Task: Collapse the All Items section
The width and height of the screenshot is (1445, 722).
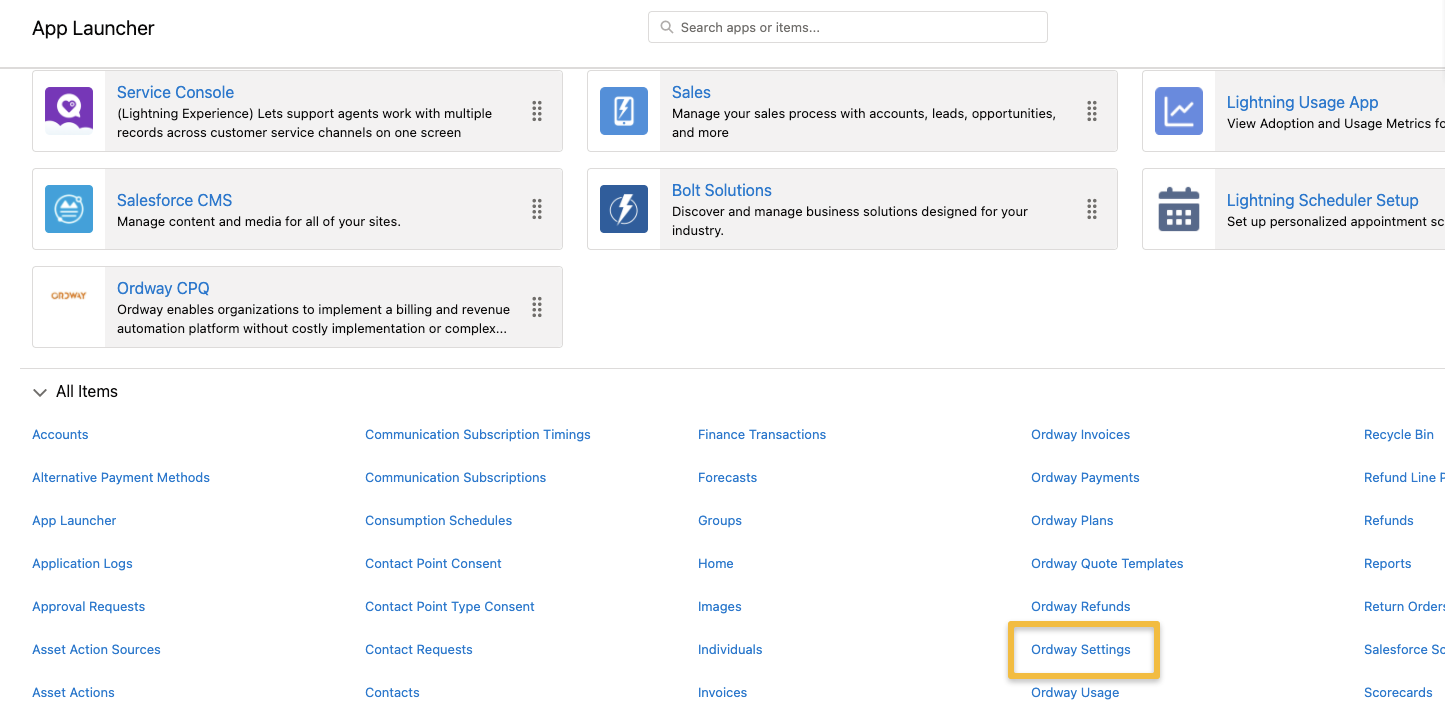Action: [40, 392]
